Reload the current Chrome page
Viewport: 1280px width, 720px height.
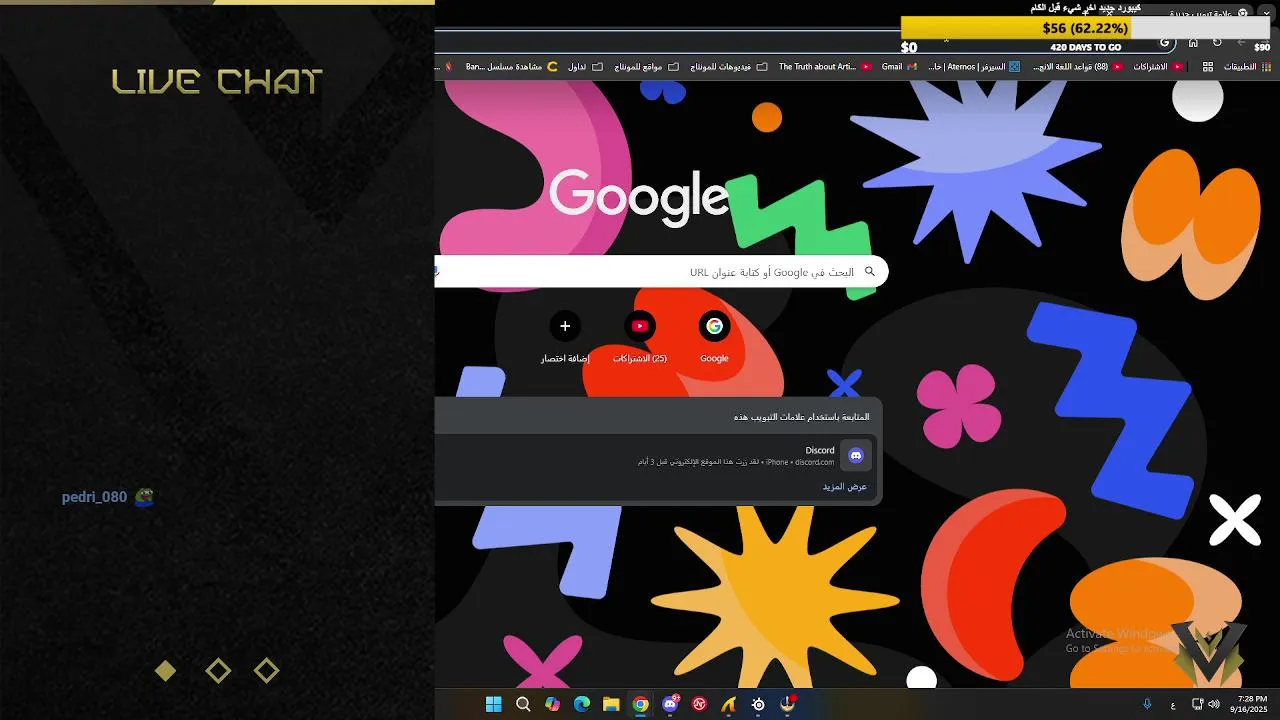click(1217, 43)
